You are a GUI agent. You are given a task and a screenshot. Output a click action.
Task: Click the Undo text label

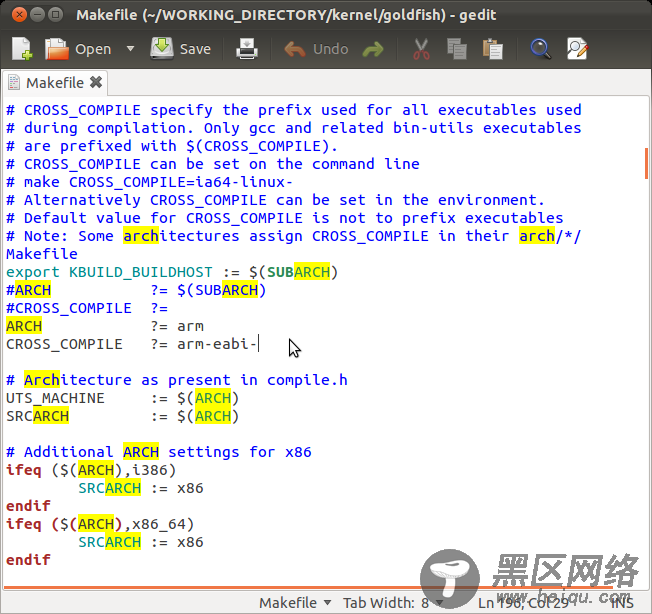331,49
